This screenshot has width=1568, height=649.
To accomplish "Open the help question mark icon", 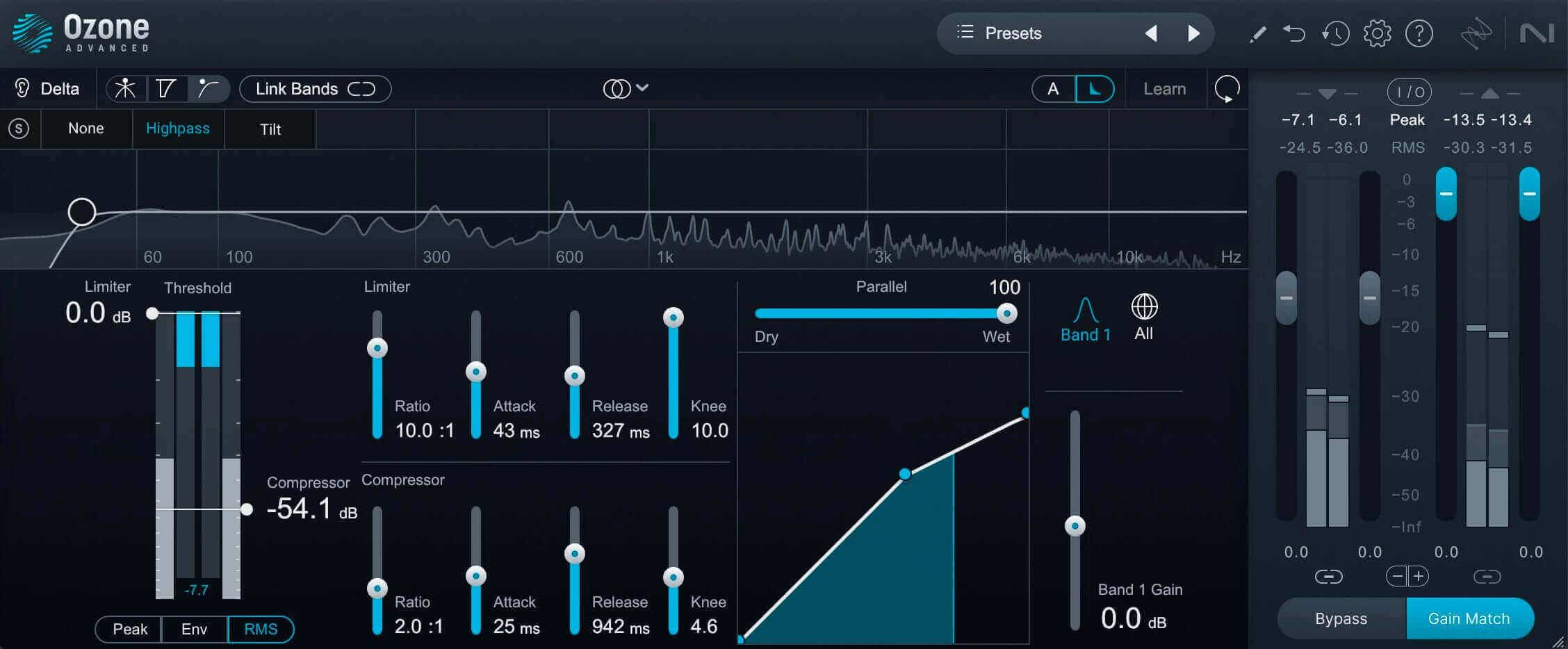I will click(1419, 33).
